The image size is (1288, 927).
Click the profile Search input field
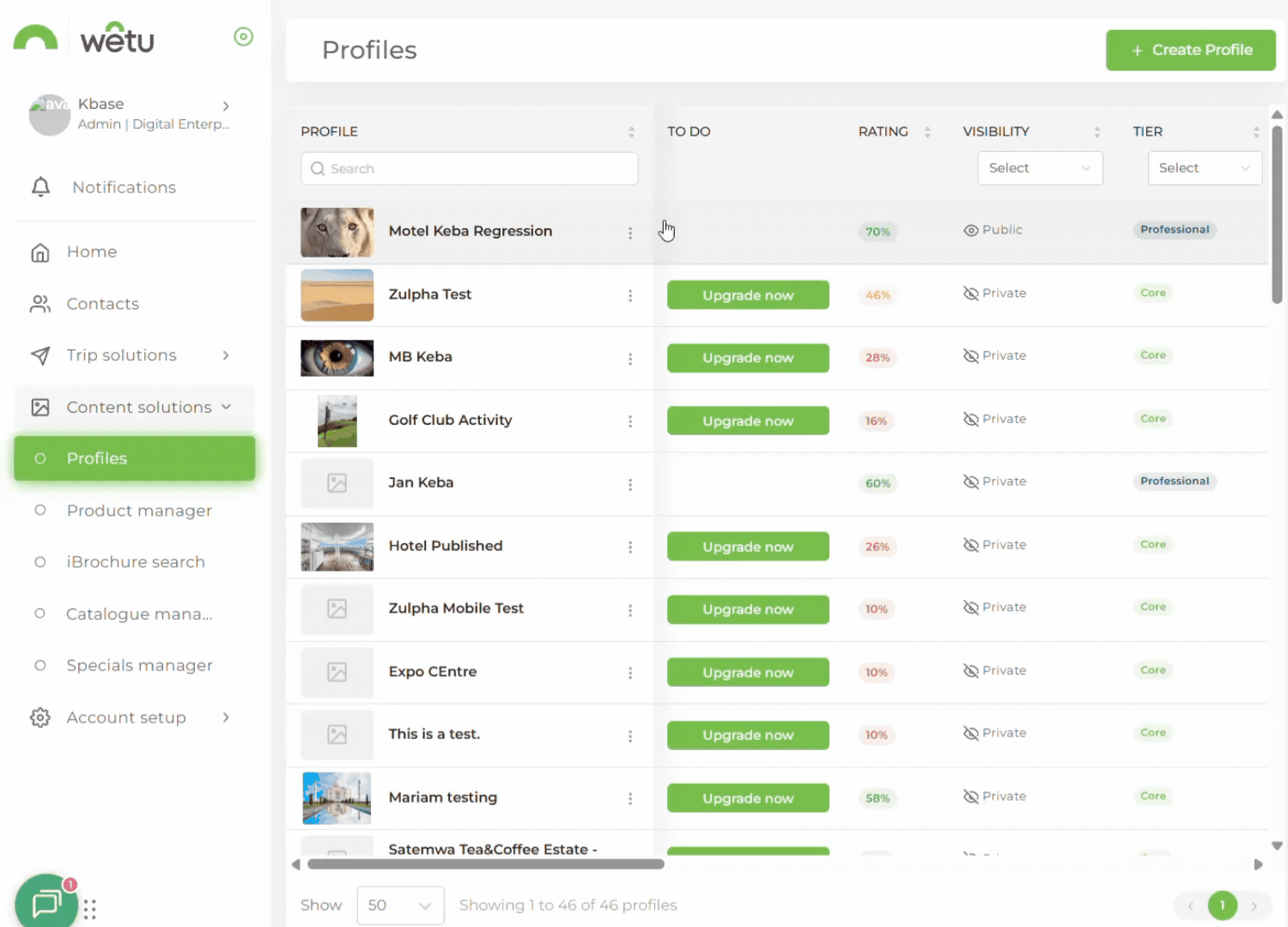[x=470, y=169]
